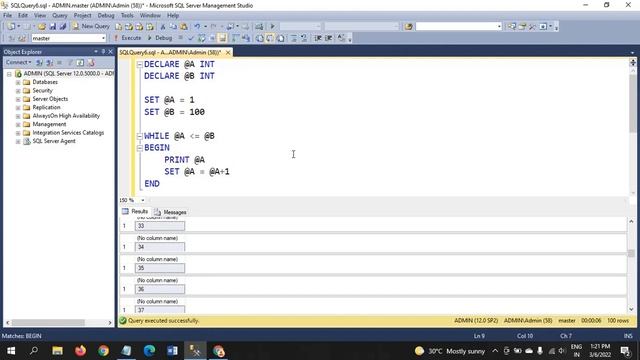This screenshot has height=360, width=640.
Task: Collapse the WHILE block in editor
Action: (139, 136)
